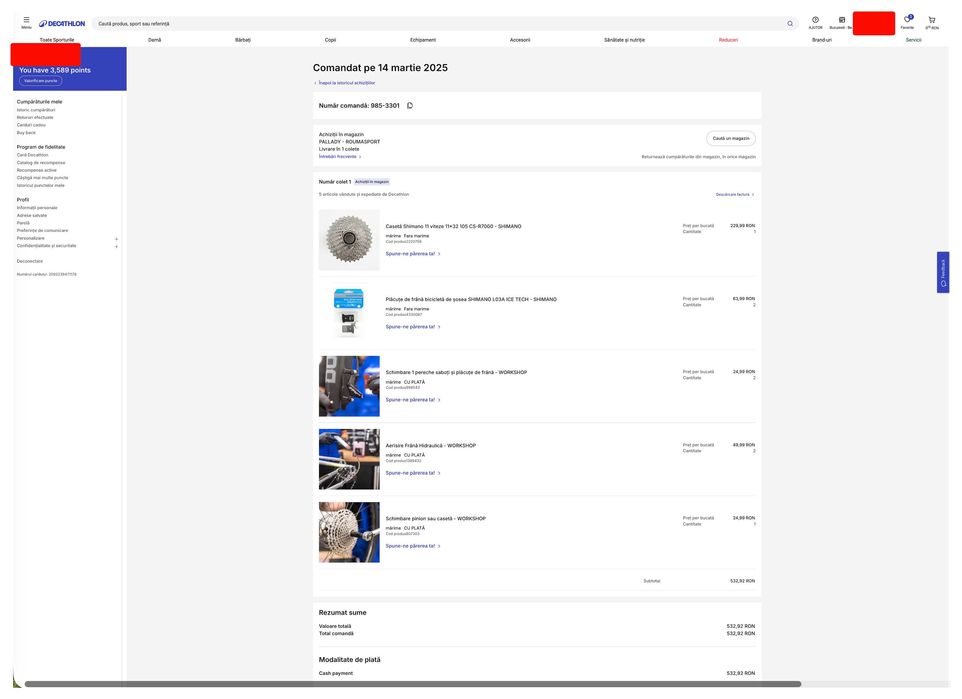Open the Copii menu

(x=330, y=40)
